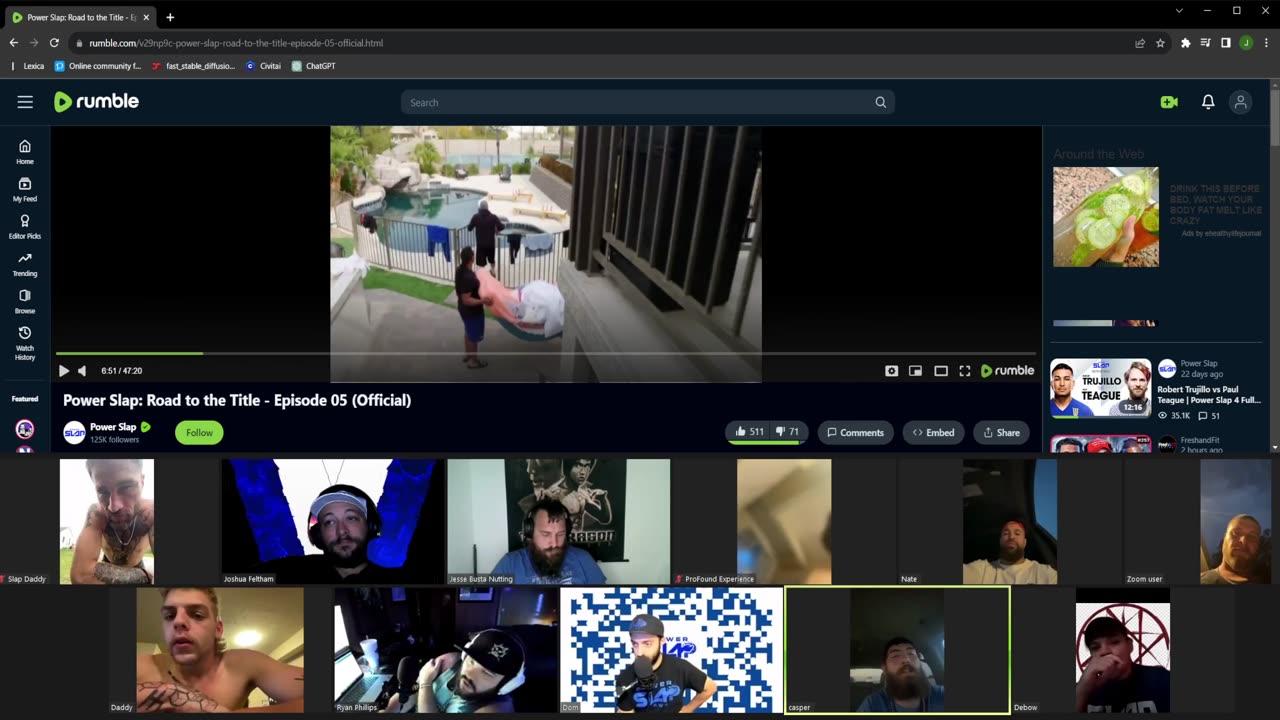Dislike the video with thumbs down
This screenshot has height=720, width=1280.
click(787, 432)
